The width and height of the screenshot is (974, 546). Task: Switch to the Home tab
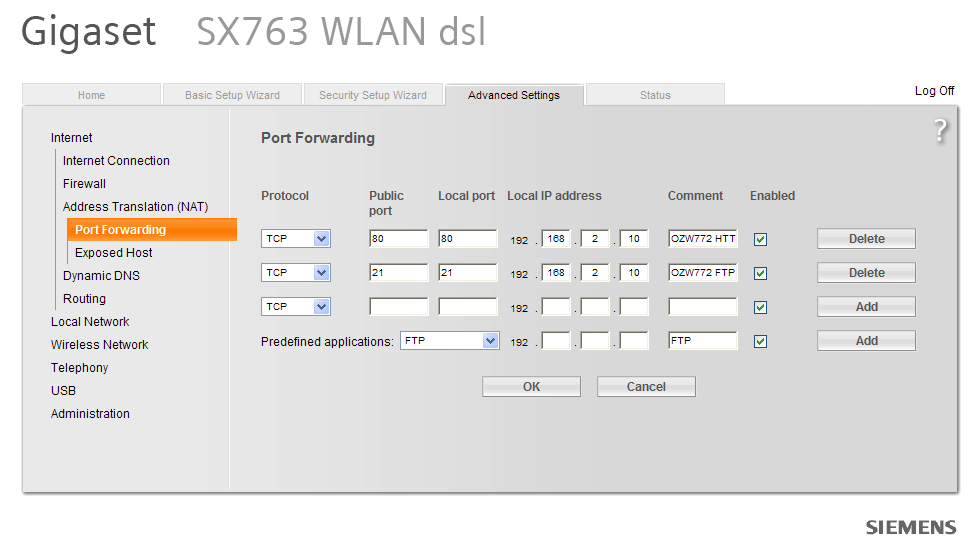pos(91,95)
